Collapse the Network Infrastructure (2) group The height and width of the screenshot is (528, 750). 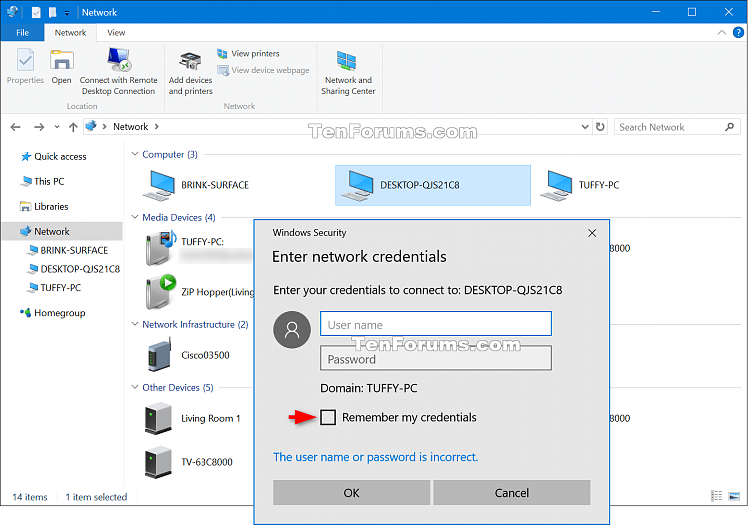pos(135,324)
